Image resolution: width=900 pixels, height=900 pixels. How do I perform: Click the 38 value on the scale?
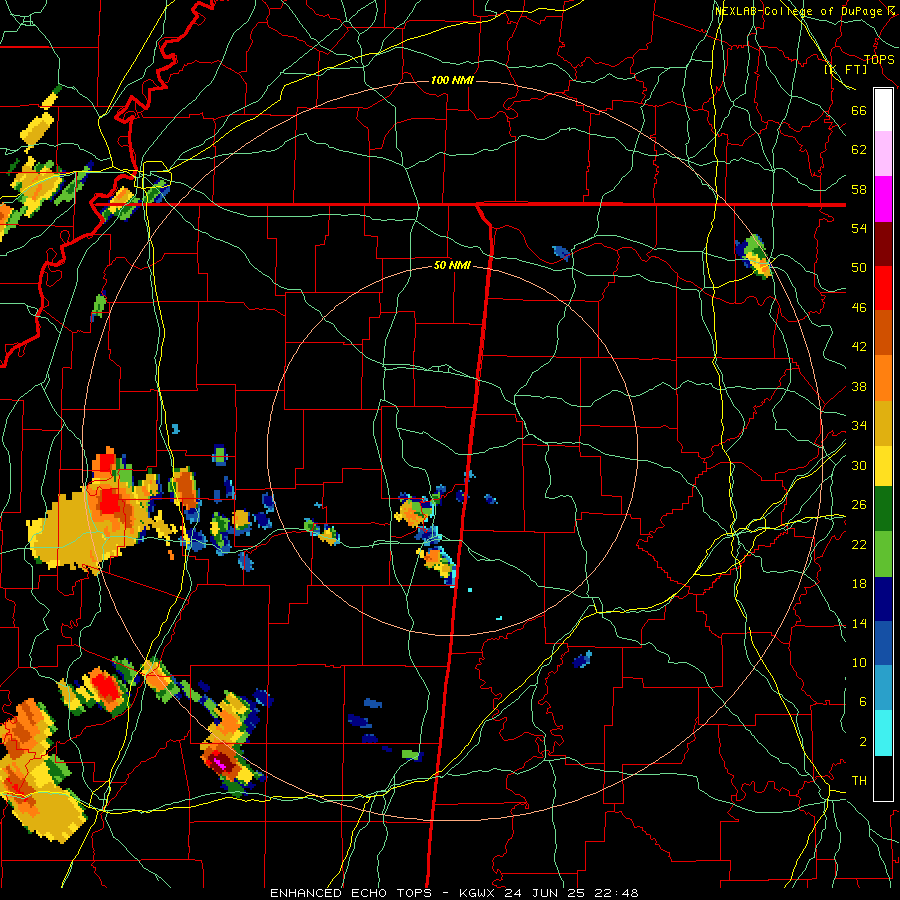point(859,386)
